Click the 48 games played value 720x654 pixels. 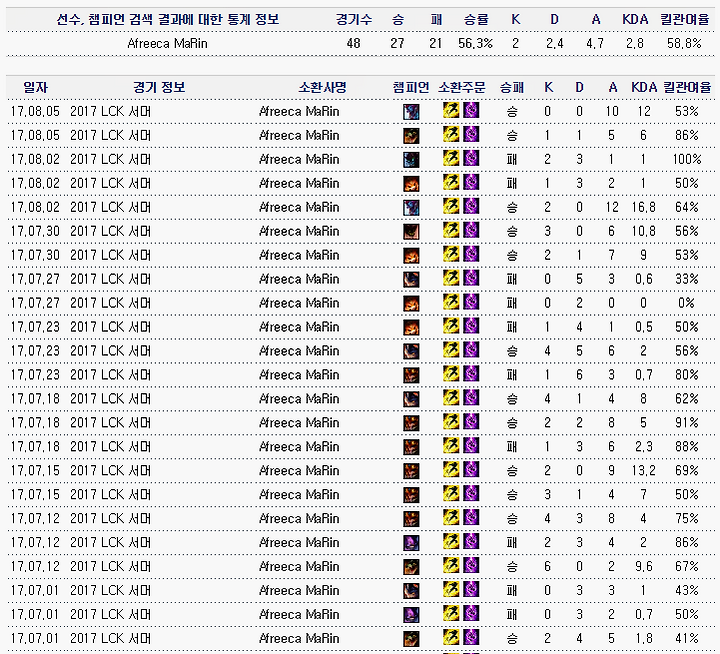point(353,44)
